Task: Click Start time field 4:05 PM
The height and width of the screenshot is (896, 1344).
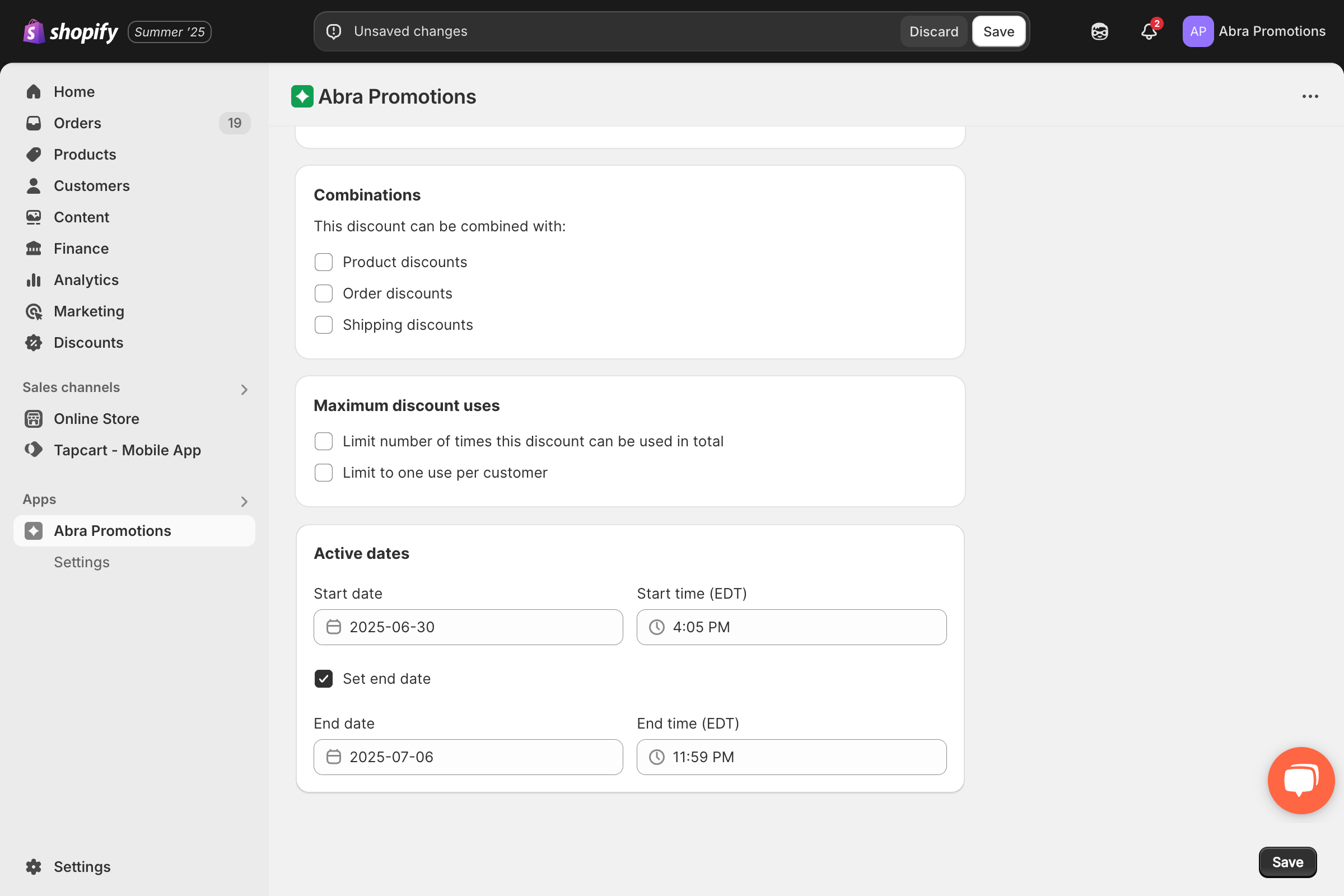Action: coord(791,627)
